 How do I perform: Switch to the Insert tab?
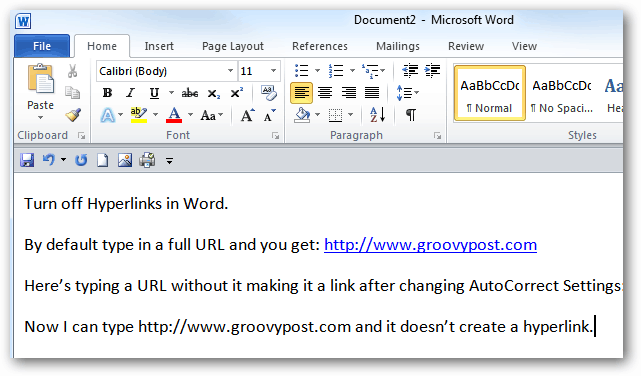tap(159, 46)
